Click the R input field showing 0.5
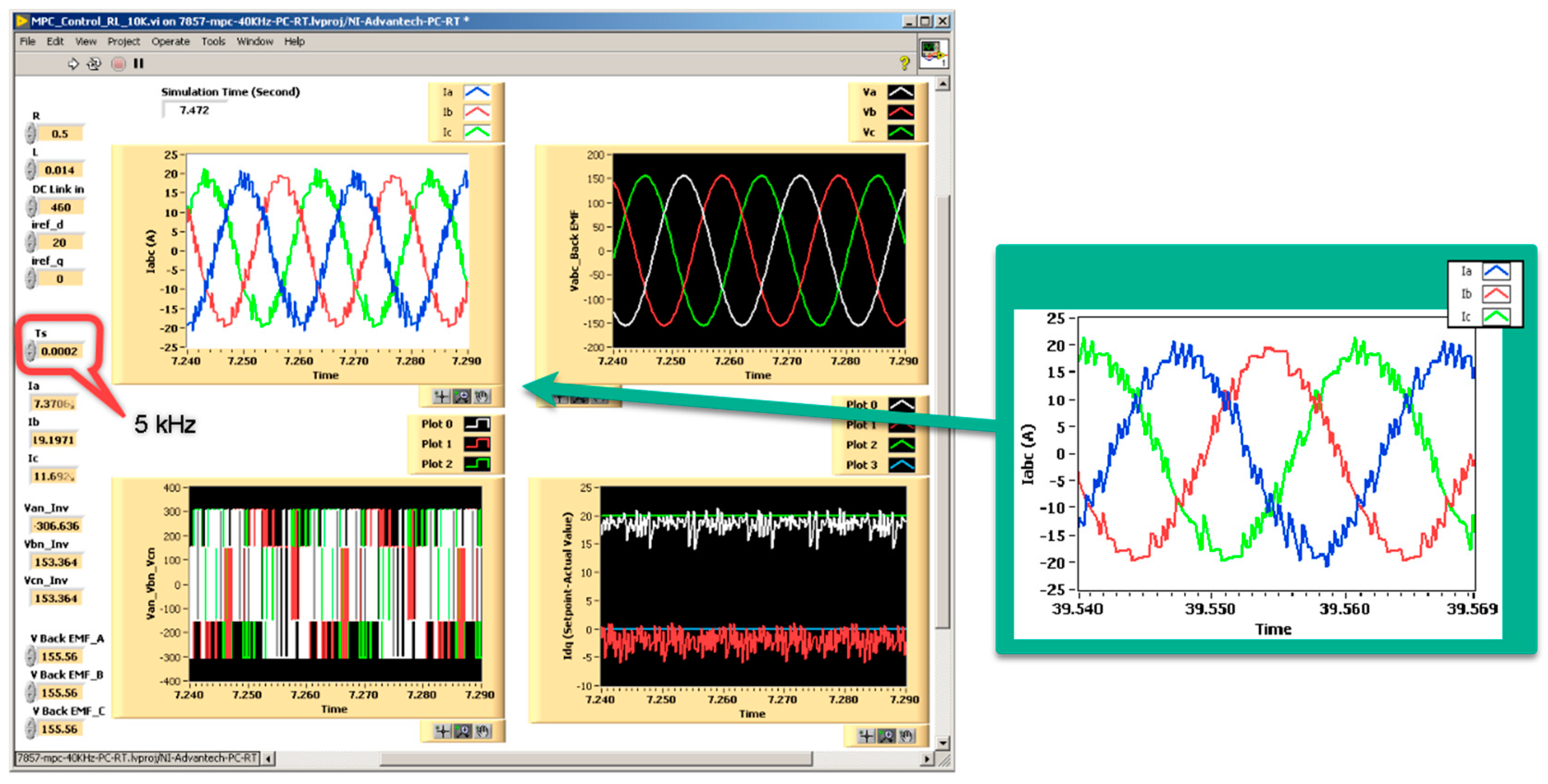Viewport: 1548px width, 784px height. pos(60,133)
